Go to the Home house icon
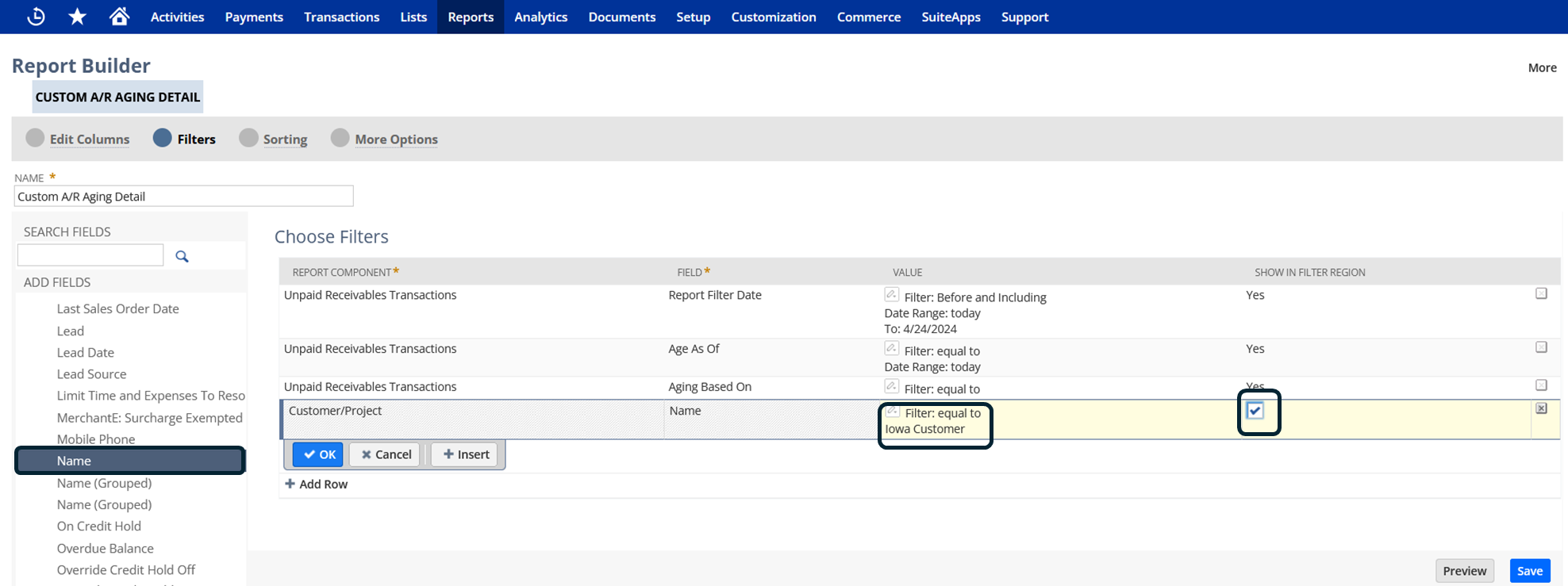This screenshot has height=586, width=1568. (119, 17)
